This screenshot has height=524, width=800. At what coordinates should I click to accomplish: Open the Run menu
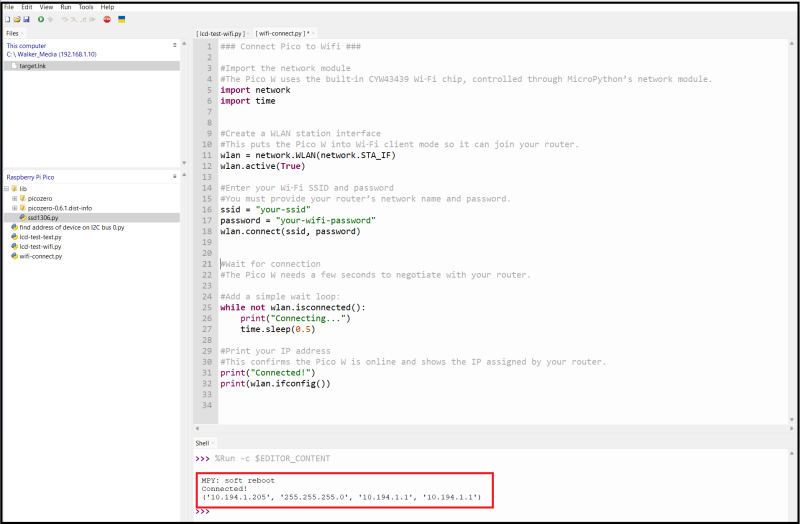click(66, 7)
